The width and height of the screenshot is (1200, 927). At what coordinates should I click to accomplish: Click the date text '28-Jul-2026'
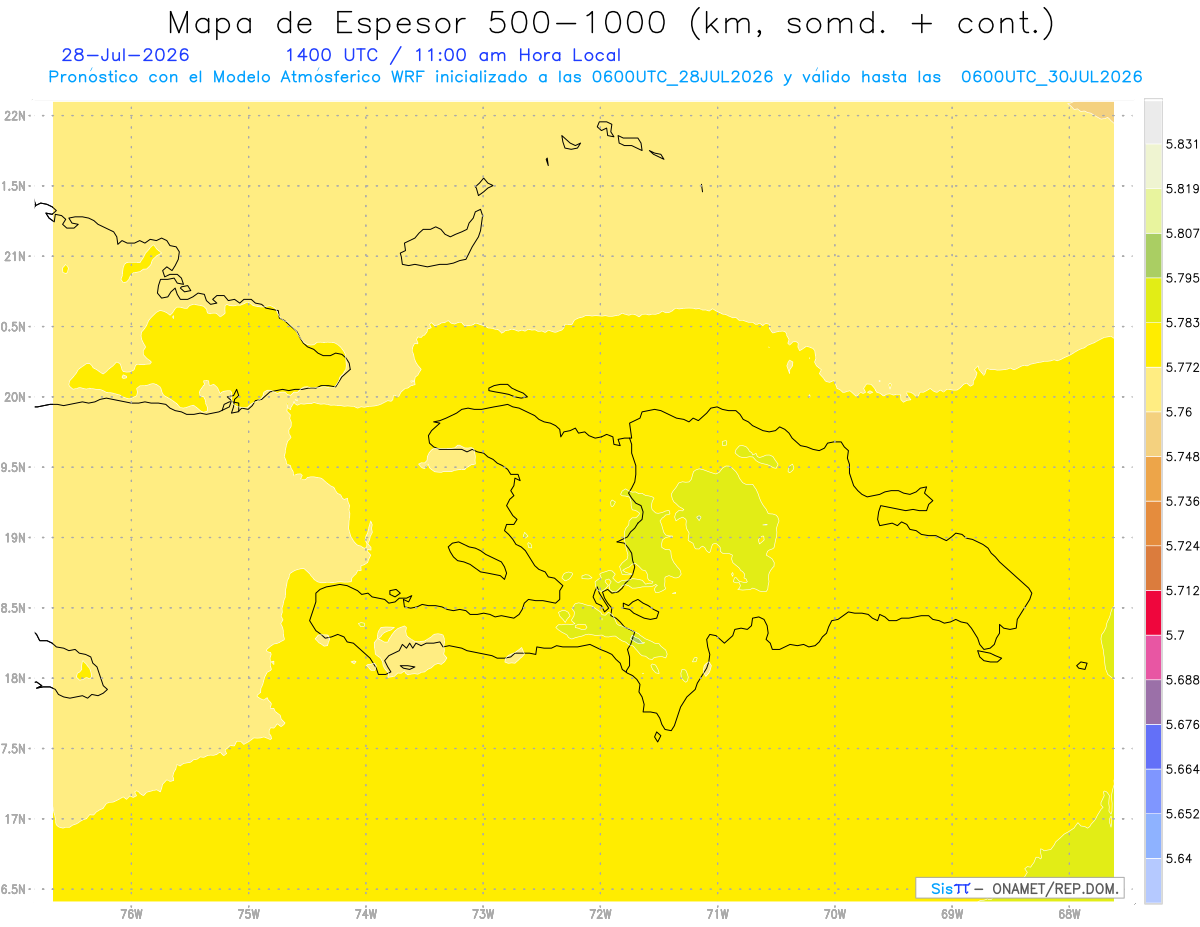(x=125, y=55)
